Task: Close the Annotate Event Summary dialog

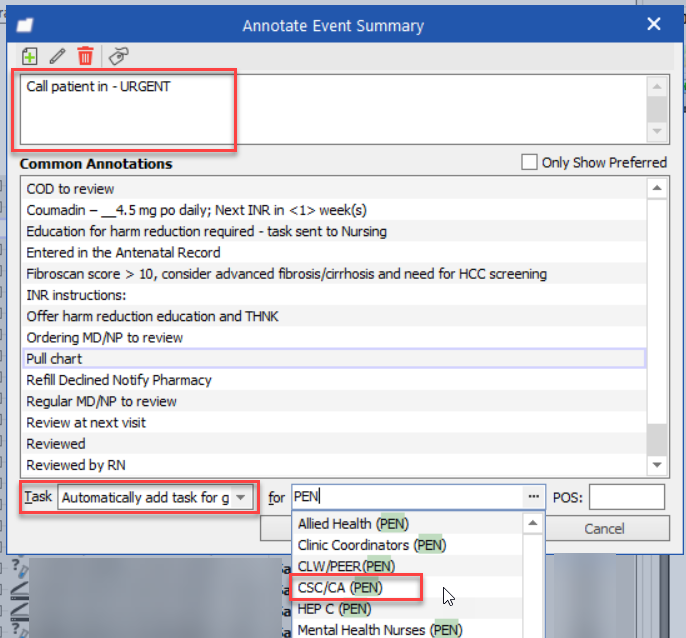Action: click(654, 25)
